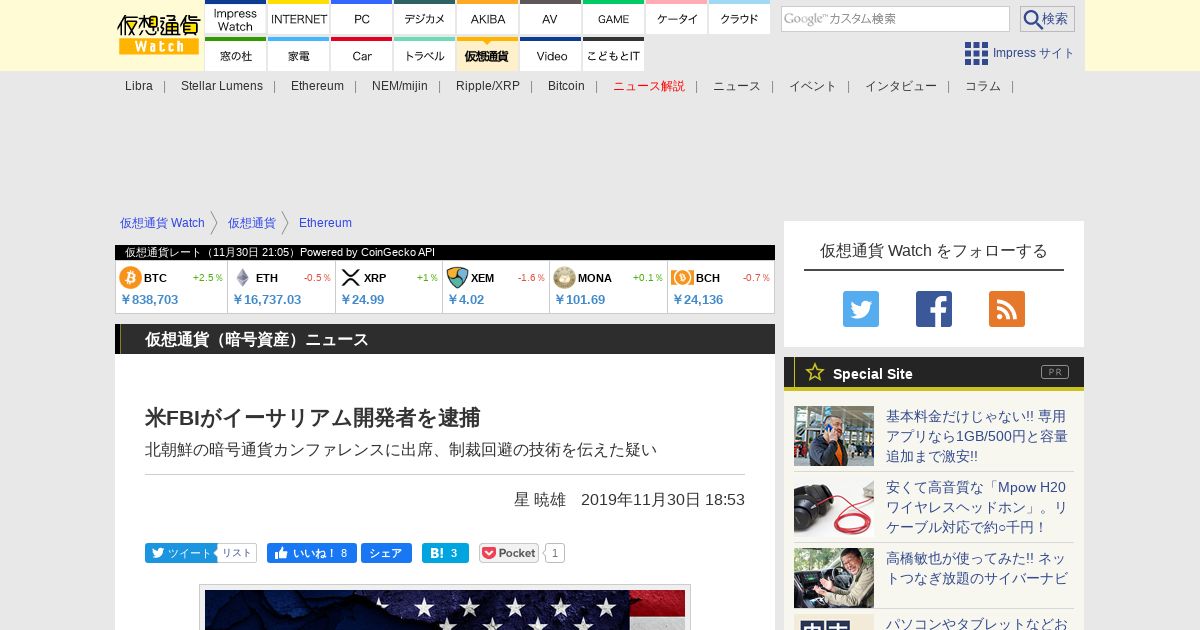The image size is (1200, 630).
Task: Click the search magnifier 検索 button
Action: tap(1047, 19)
